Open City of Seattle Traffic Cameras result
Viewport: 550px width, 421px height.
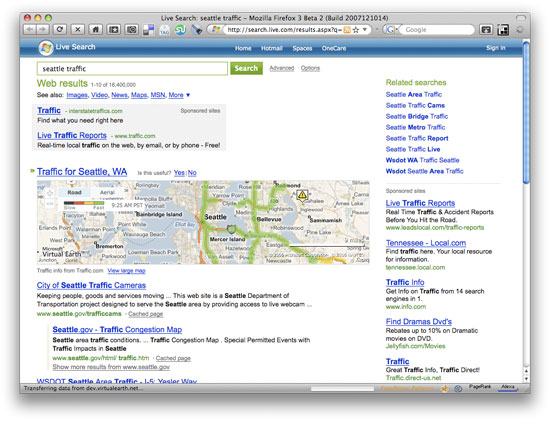tap(91, 285)
